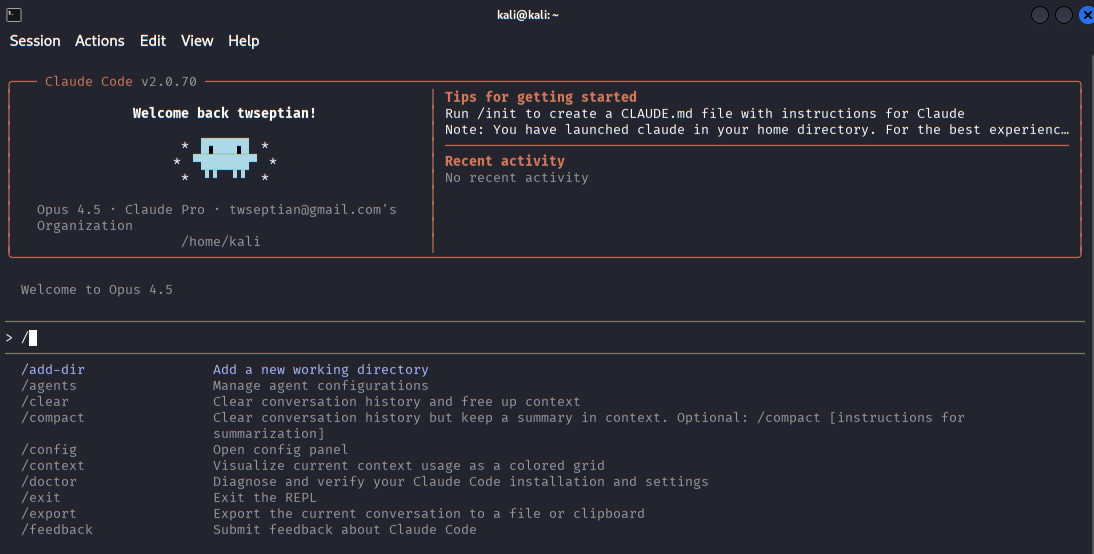Choose the /clear command
Image resolution: width=1094 pixels, height=554 pixels.
[45, 402]
